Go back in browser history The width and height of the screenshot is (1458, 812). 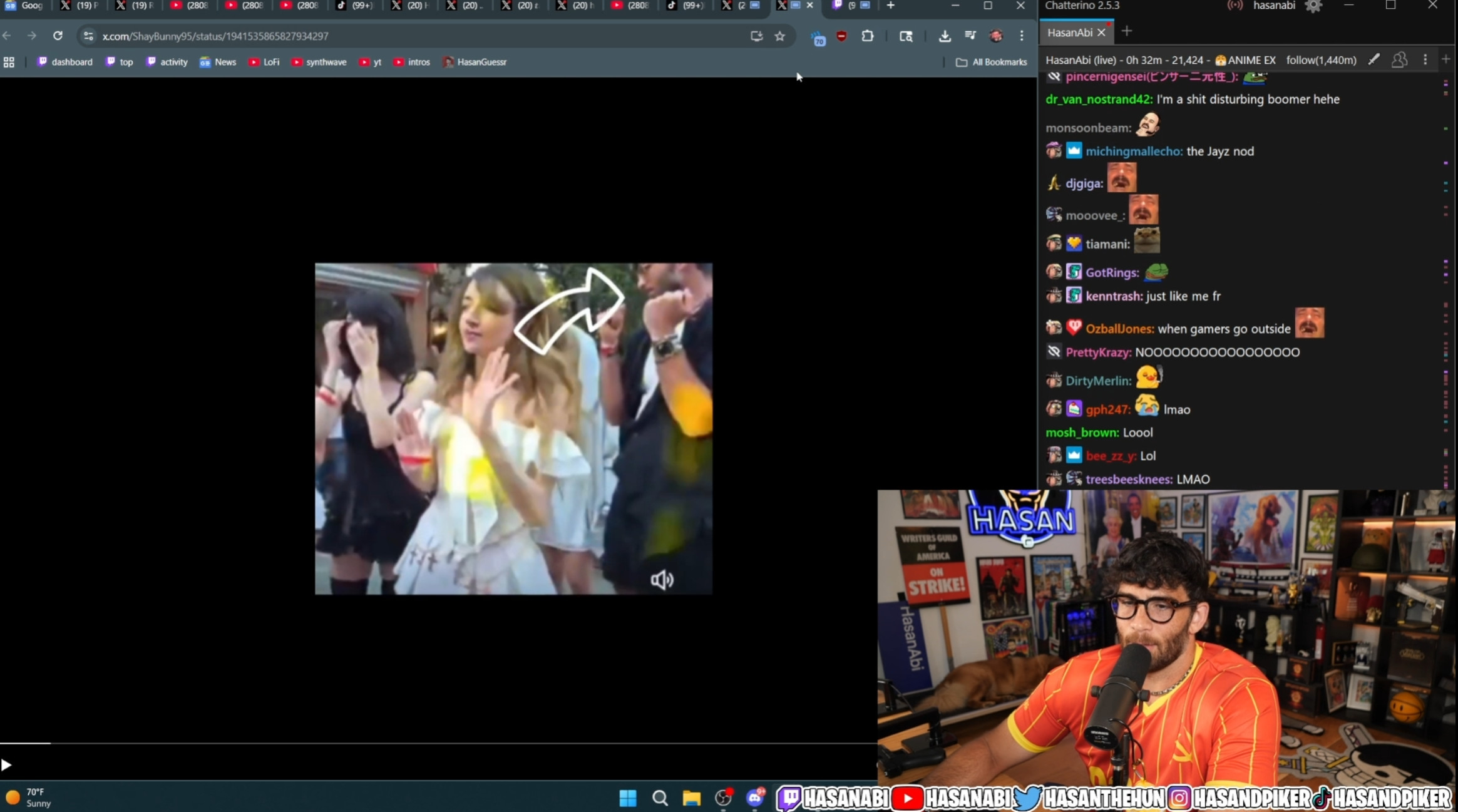(x=7, y=36)
